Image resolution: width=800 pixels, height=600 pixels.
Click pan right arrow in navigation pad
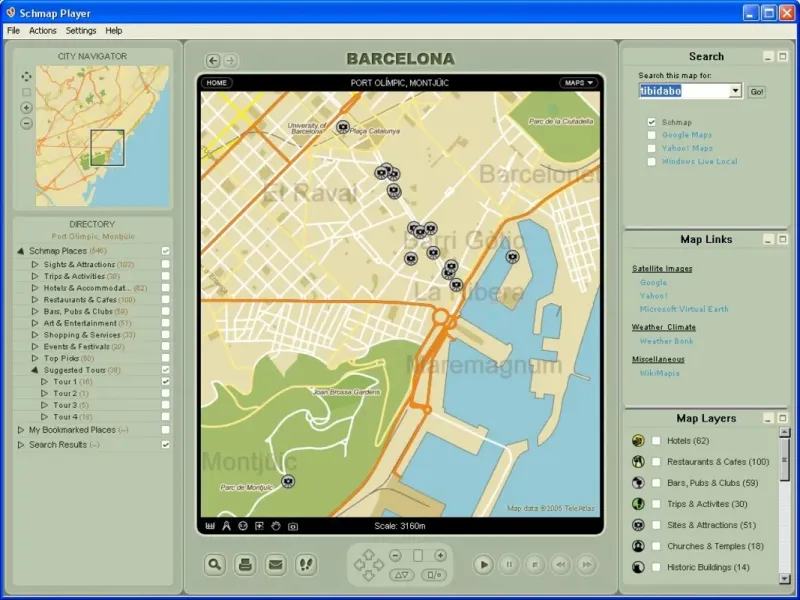[x=378, y=565]
